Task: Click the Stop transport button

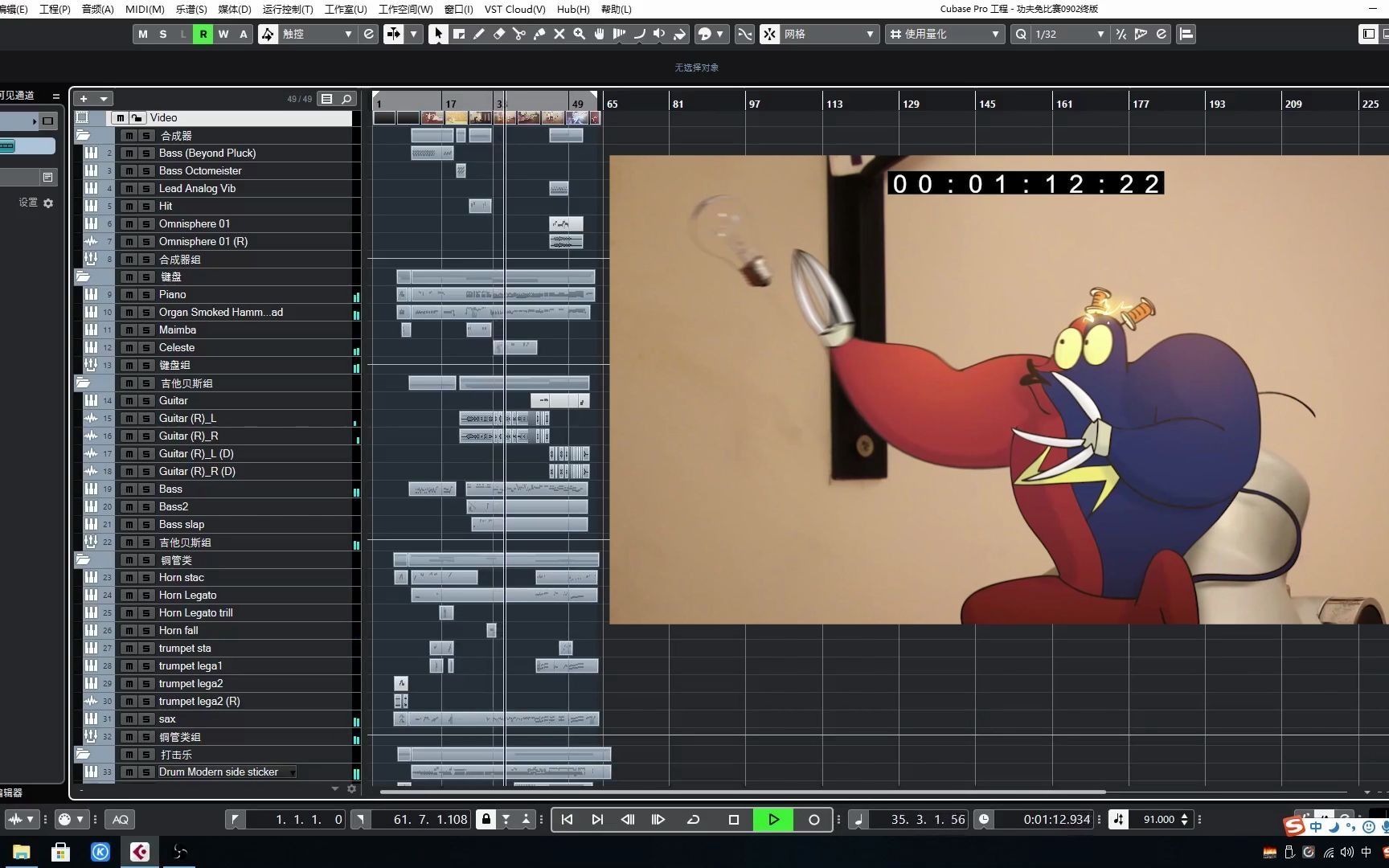Action: tap(733, 820)
